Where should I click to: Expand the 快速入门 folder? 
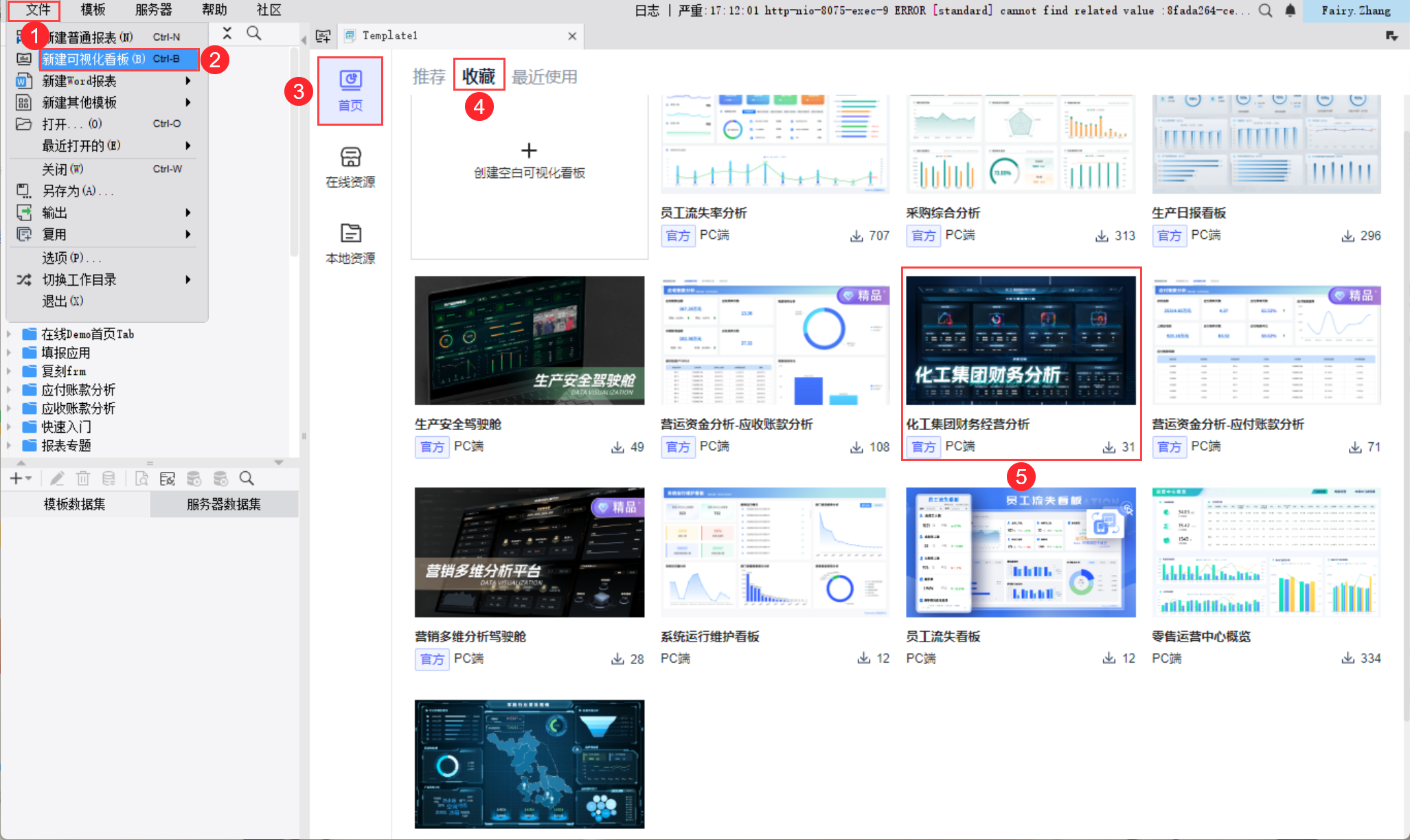9,427
